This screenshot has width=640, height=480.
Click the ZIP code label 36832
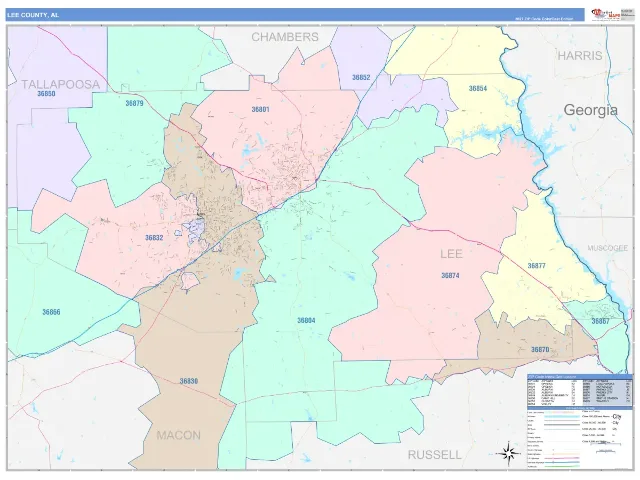pos(154,238)
